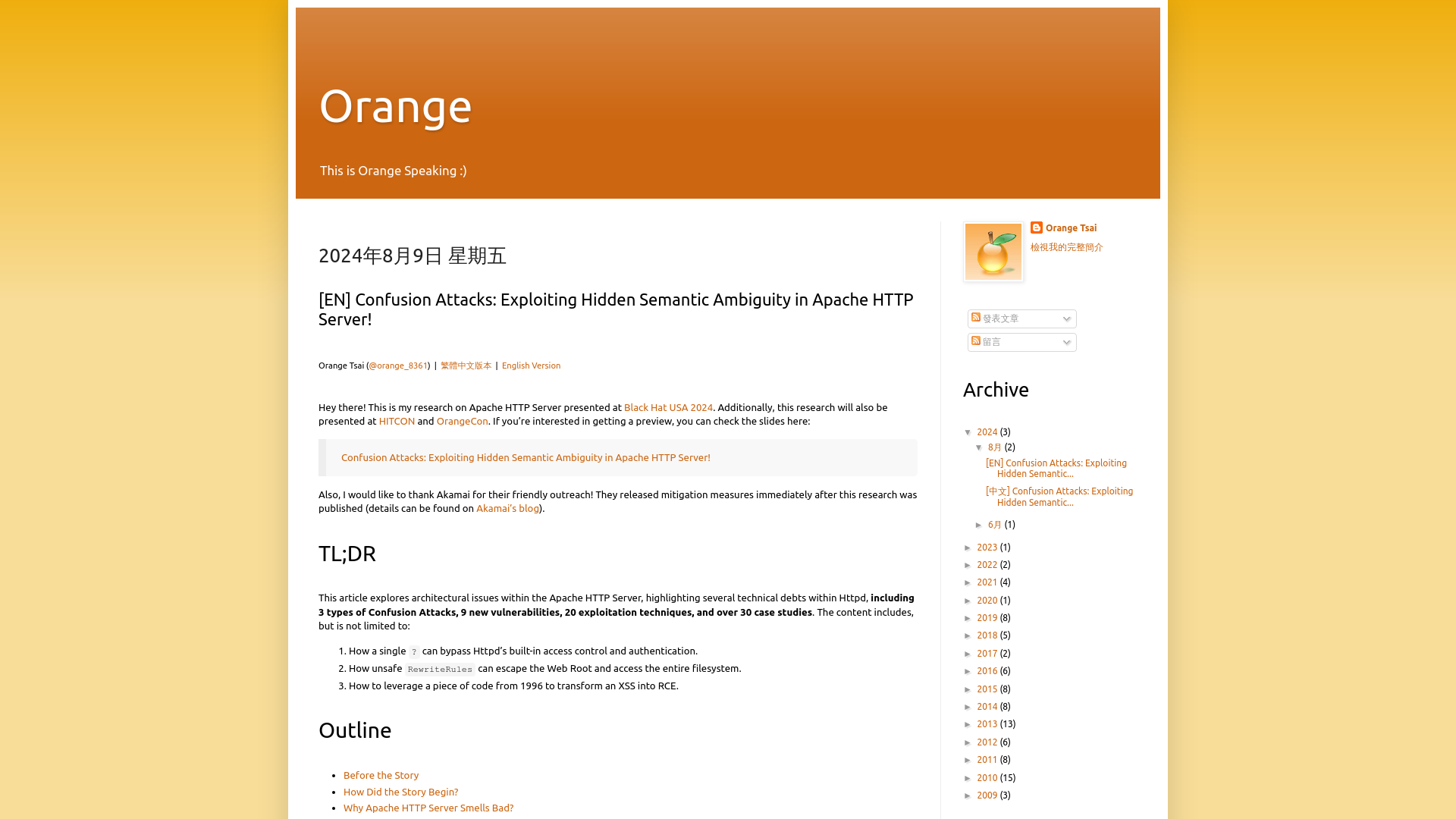
Task: Expand the 8月 month section
Action: click(980, 447)
